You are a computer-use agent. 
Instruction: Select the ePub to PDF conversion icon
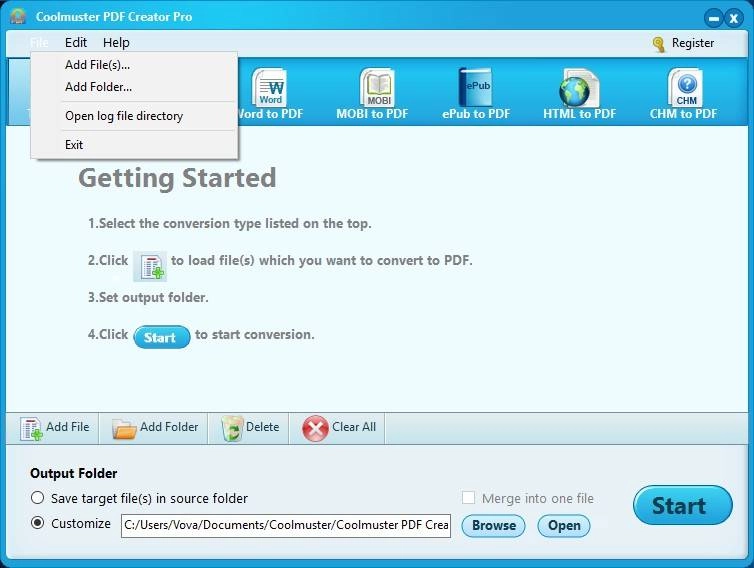pos(475,88)
